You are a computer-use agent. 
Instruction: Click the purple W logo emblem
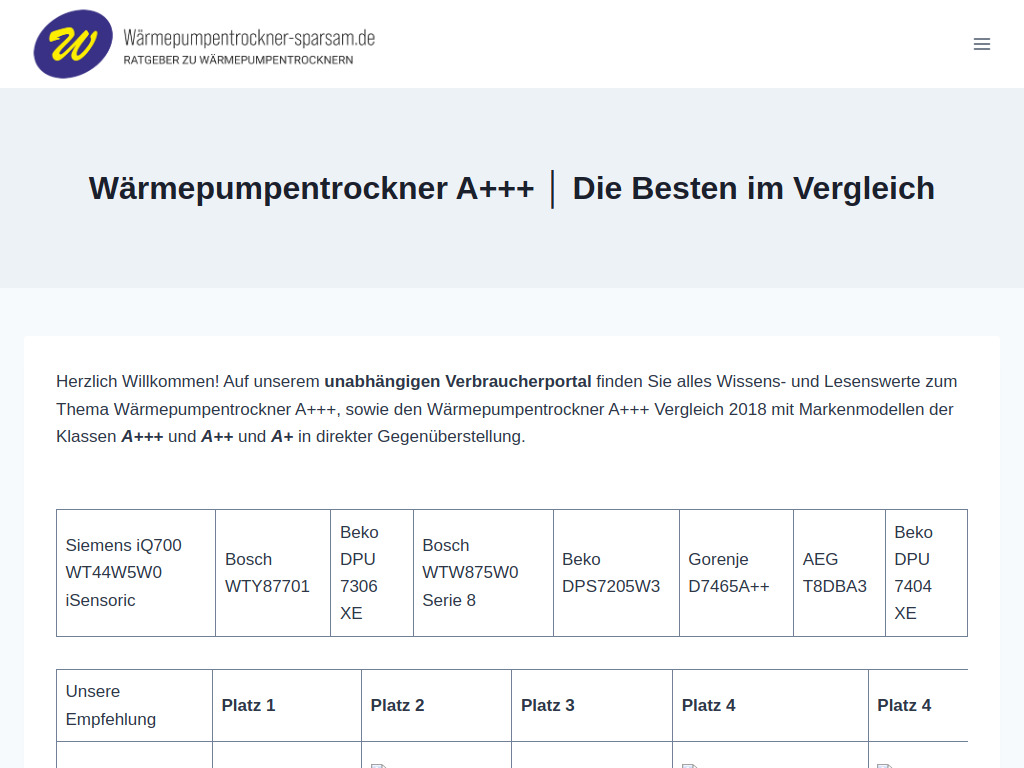coord(69,44)
